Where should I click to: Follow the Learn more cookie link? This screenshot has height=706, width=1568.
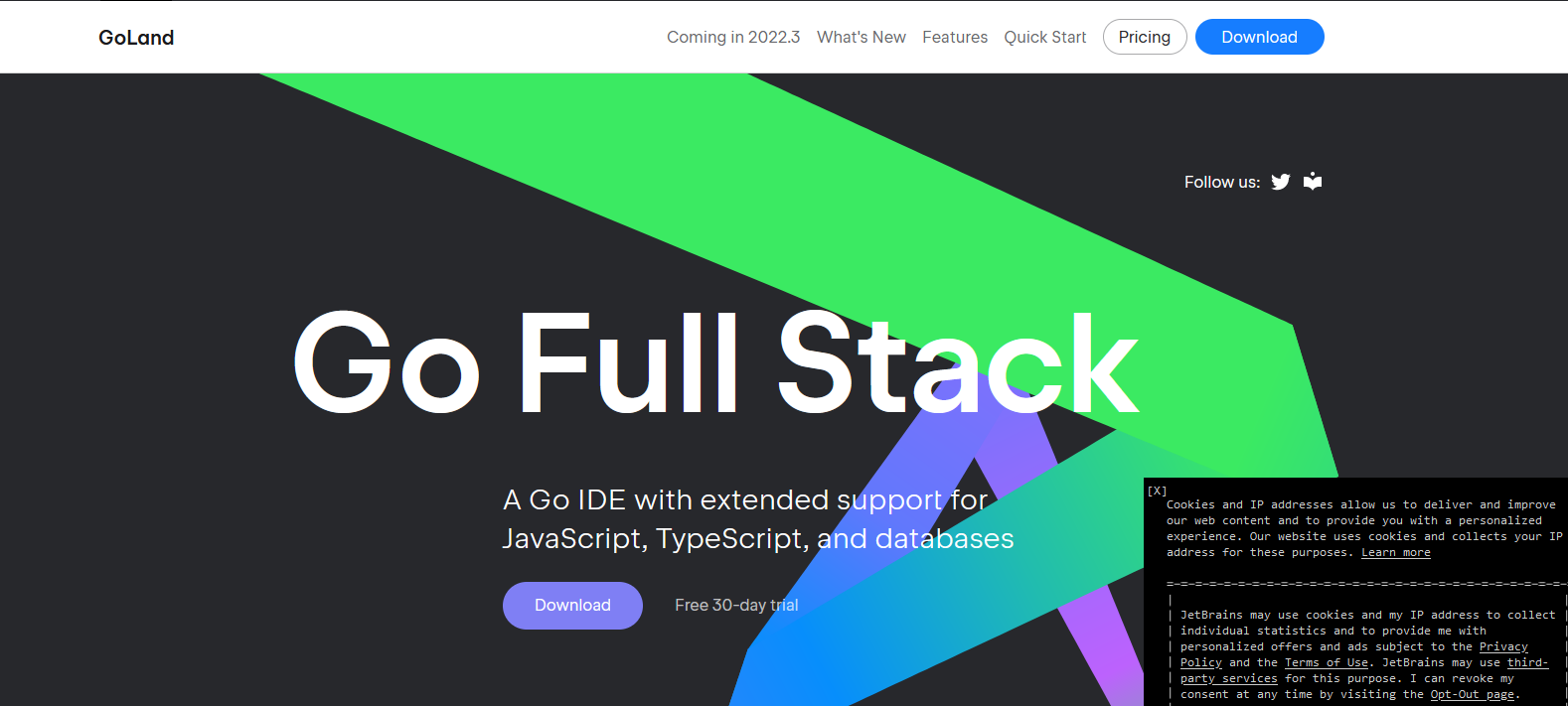click(1395, 552)
